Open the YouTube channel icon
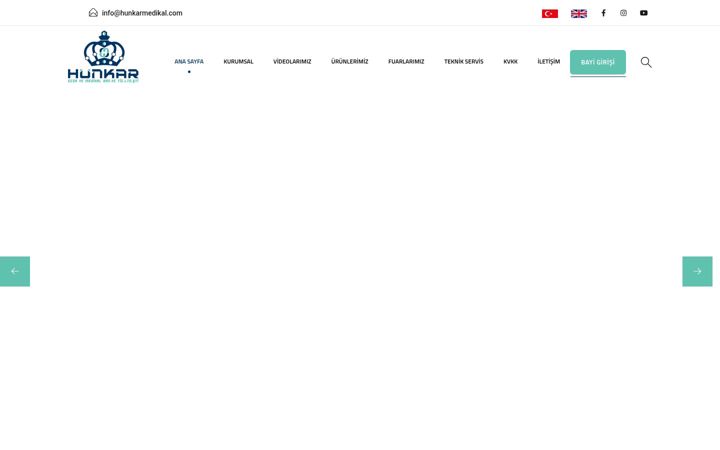 click(x=644, y=13)
